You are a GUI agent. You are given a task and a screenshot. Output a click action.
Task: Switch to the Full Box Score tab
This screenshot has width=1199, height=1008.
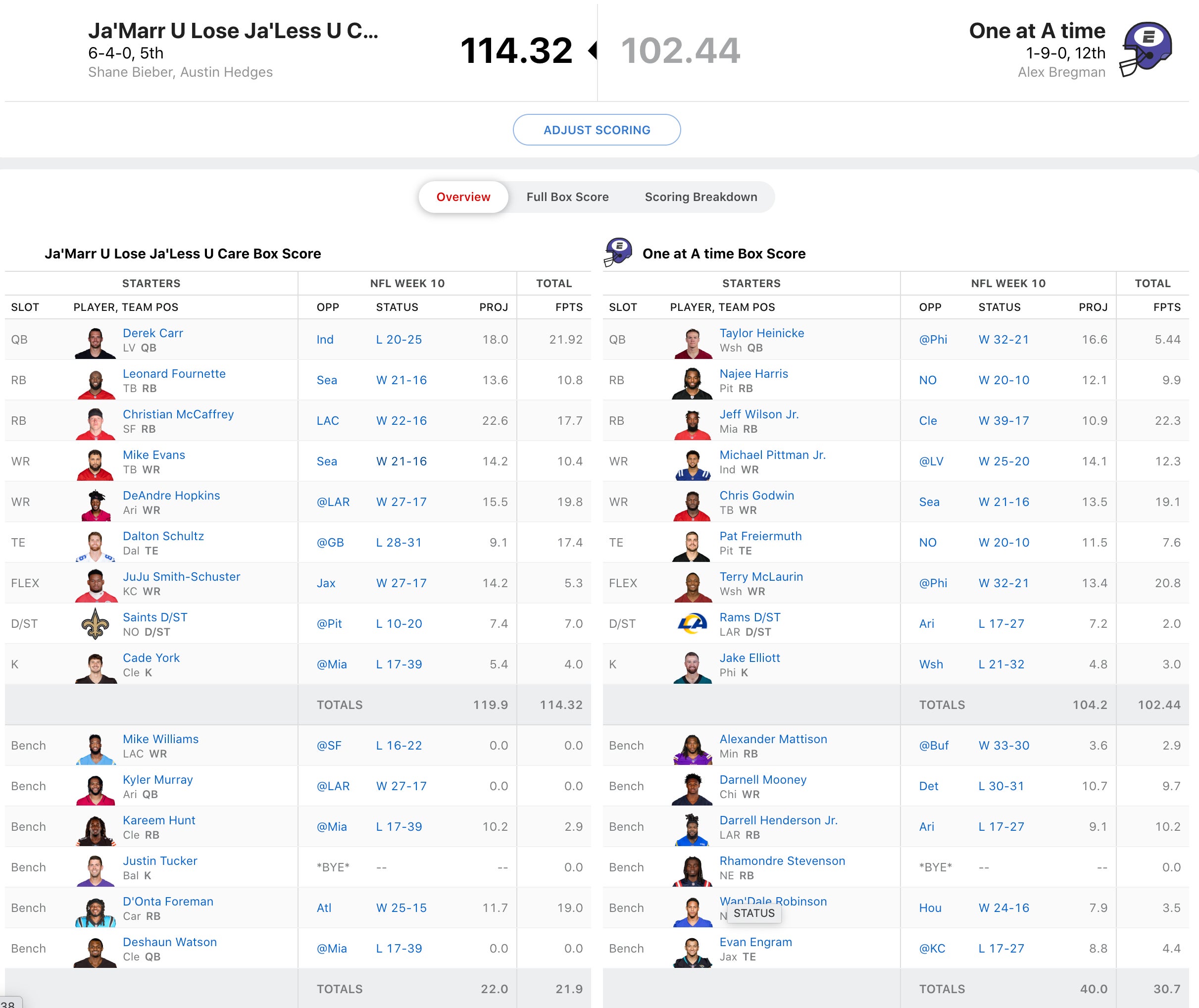(x=567, y=197)
